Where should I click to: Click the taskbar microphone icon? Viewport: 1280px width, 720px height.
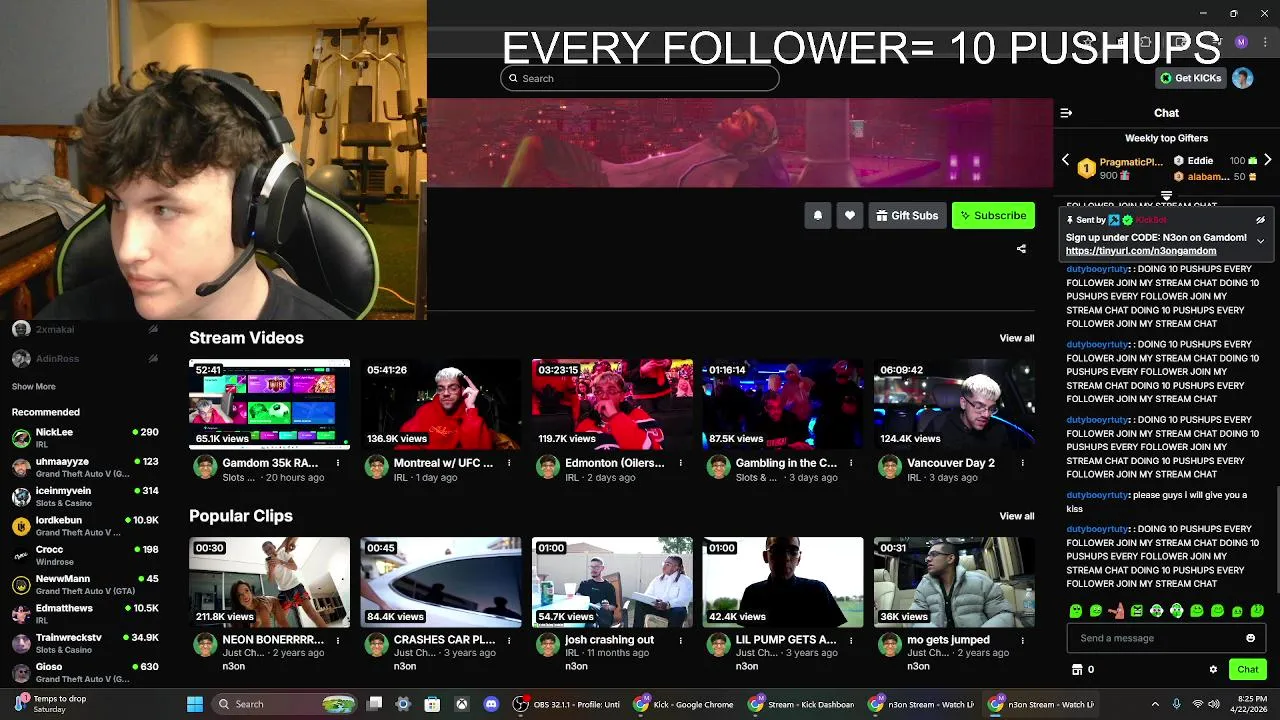tap(1176, 704)
